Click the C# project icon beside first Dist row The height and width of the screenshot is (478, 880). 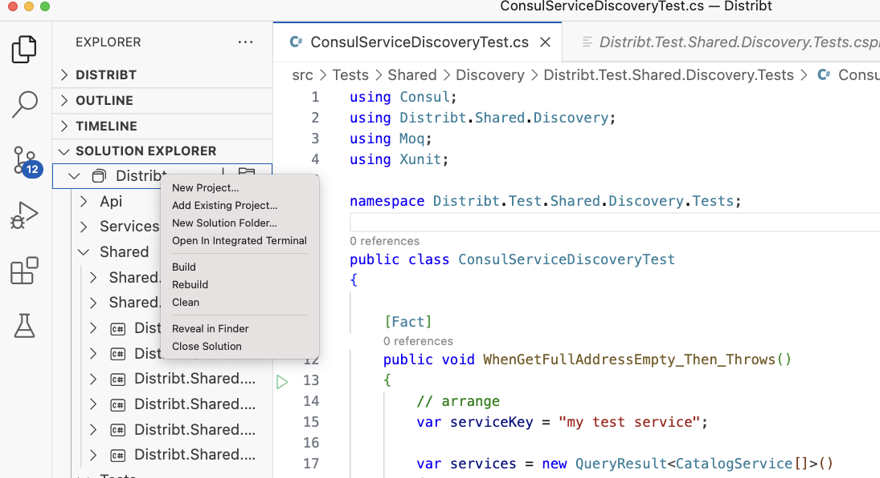pos(118,329)
